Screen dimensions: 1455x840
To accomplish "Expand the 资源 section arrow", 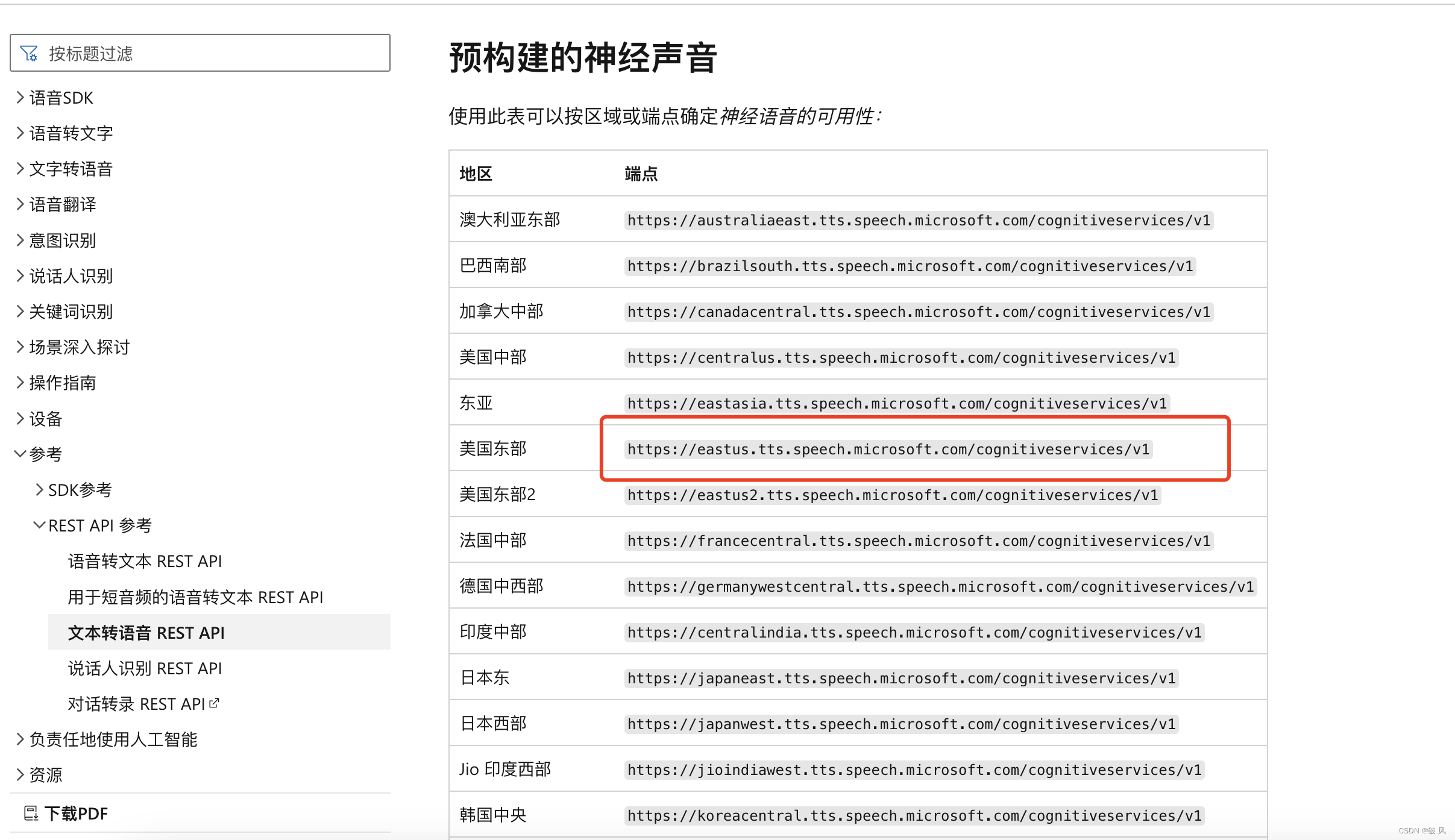I will 20,775.
